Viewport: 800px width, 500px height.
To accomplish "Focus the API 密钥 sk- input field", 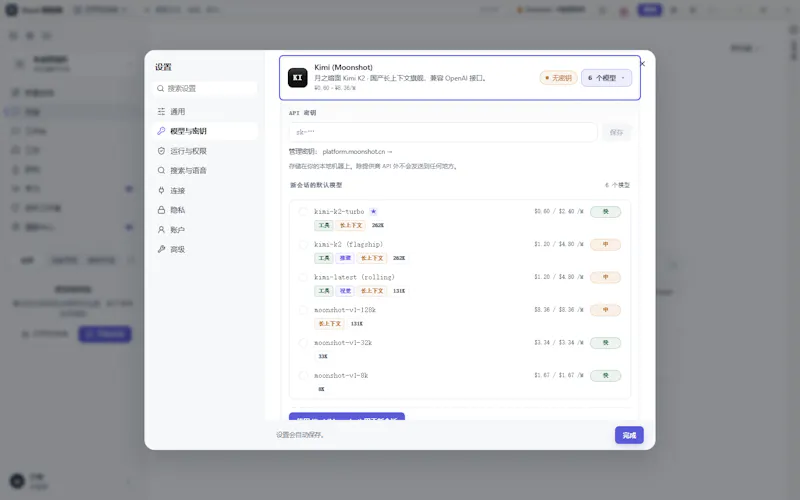I will (443, 132).
